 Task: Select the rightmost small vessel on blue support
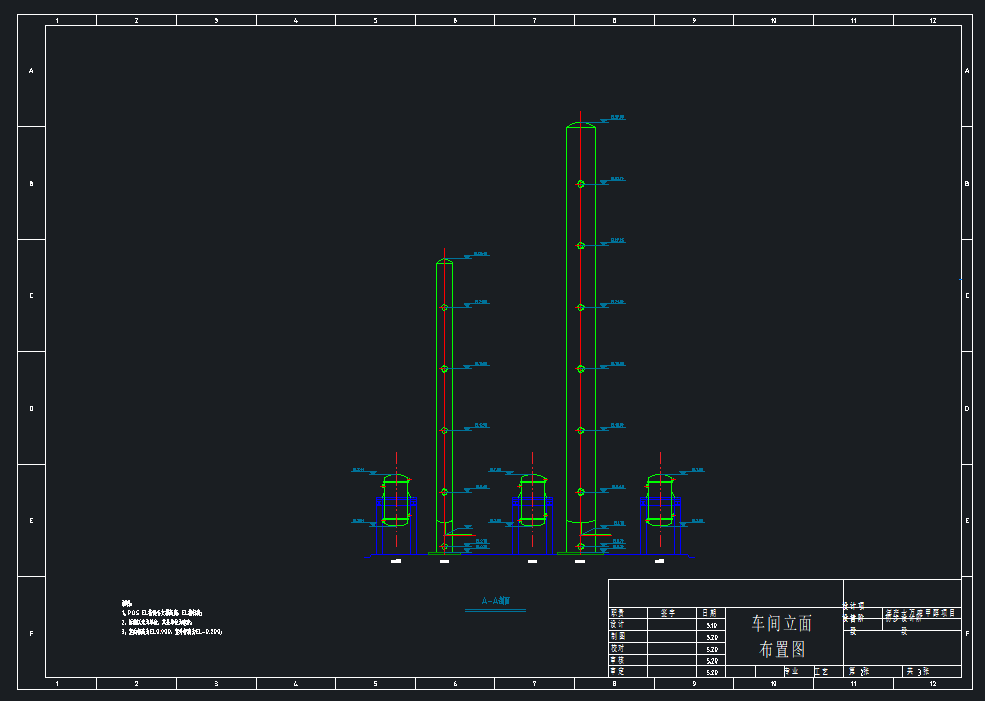point(660,501)
